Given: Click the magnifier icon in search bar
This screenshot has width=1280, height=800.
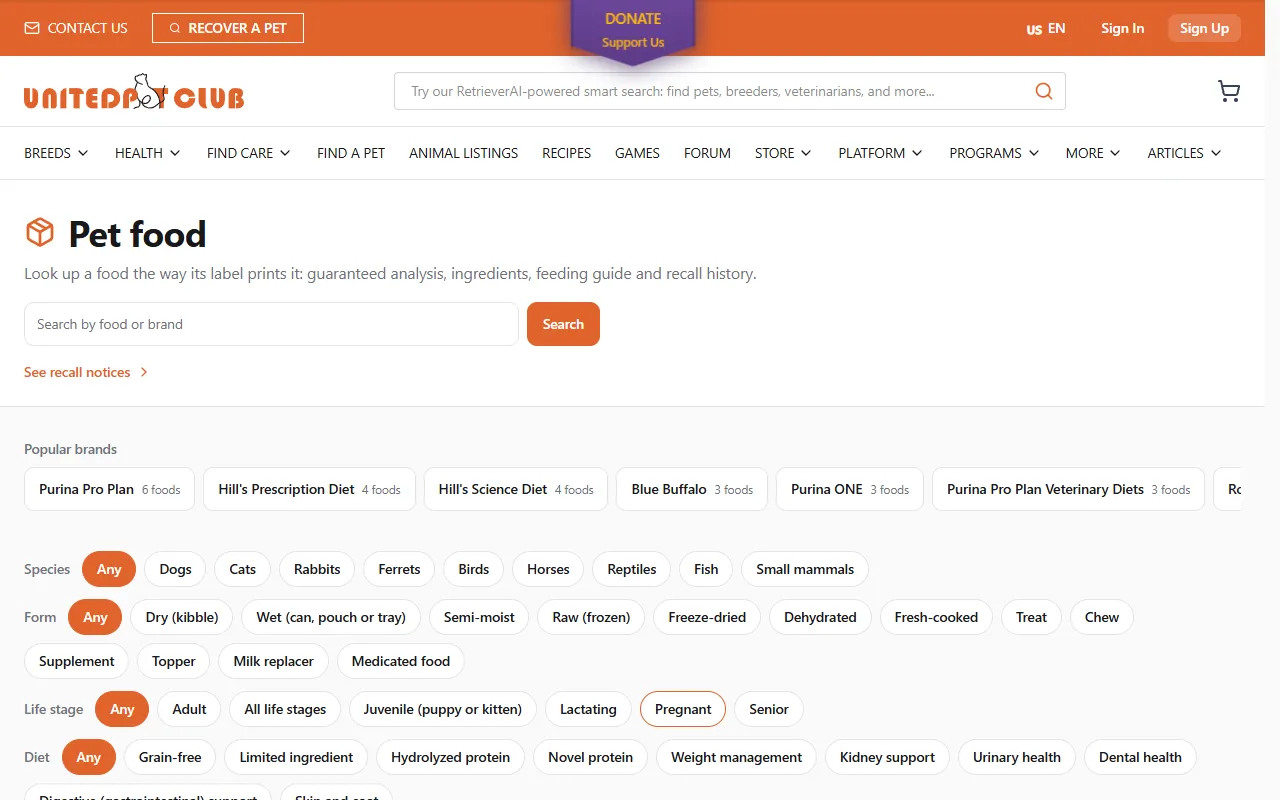Looking at the screenshot, I should pos(1044,91).
